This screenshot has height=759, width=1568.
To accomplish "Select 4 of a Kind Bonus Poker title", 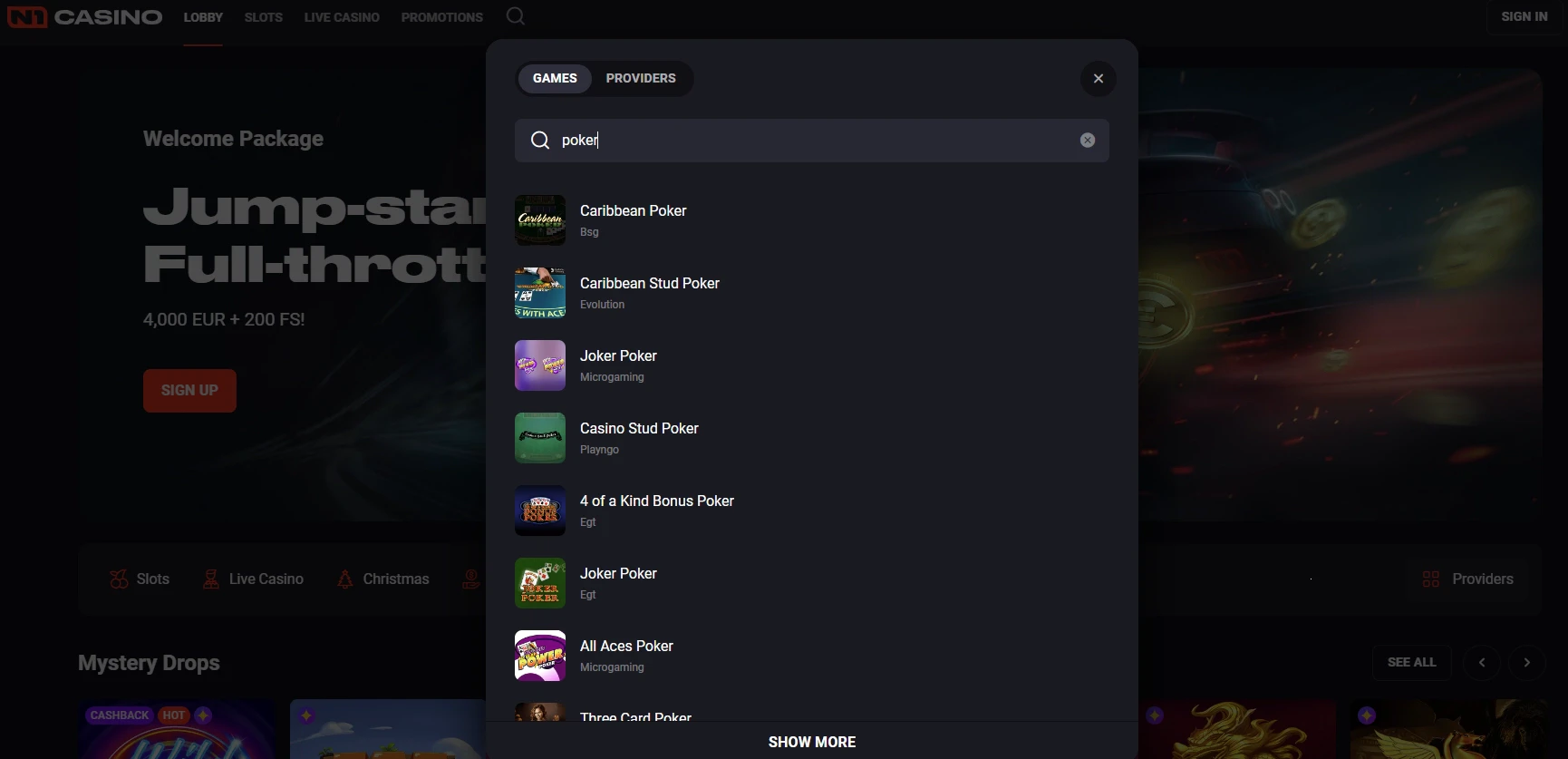I will 657,501.
